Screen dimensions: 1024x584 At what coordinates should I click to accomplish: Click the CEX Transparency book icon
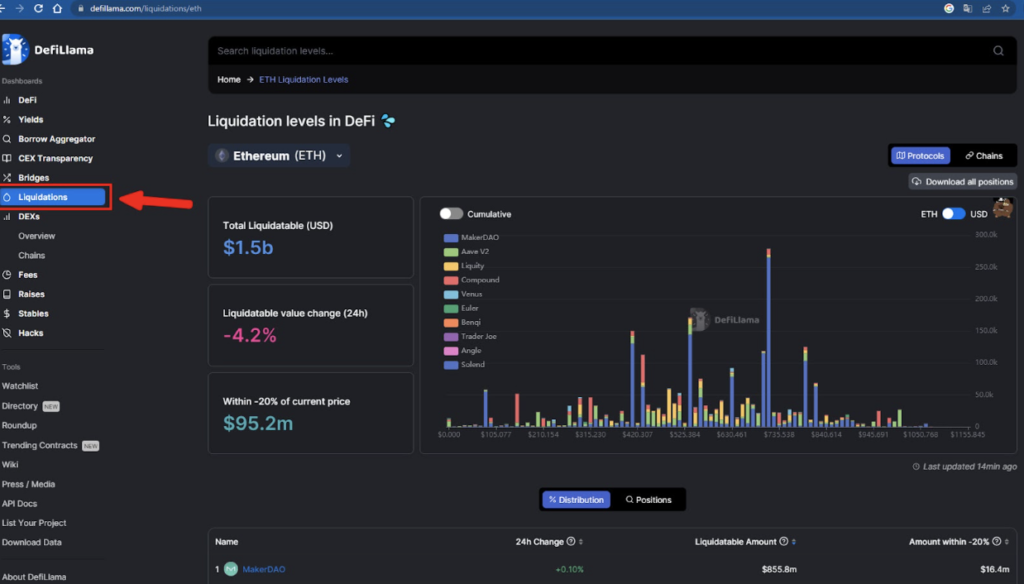pyautogui.click(x=7, y=158)
